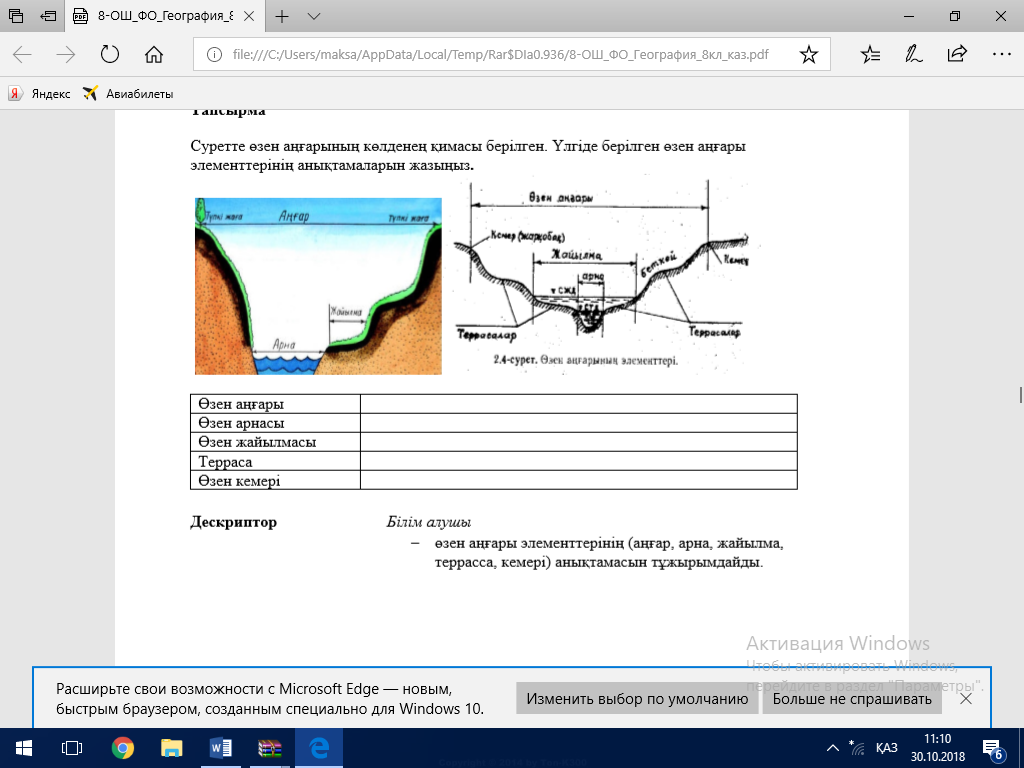Open the tabs you've set aside
The height and width of the screenshot is (768, 1024).
tap(16, 16)
